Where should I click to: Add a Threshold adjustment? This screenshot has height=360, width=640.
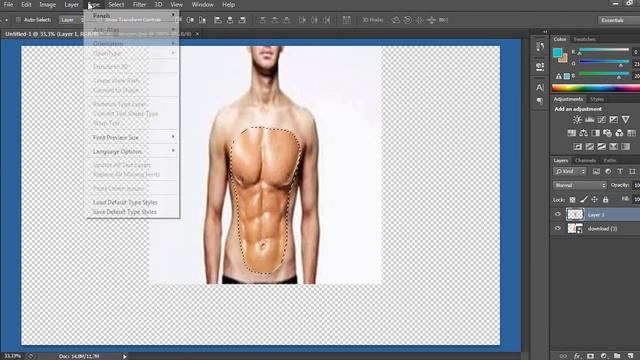[x=602, y=146]
